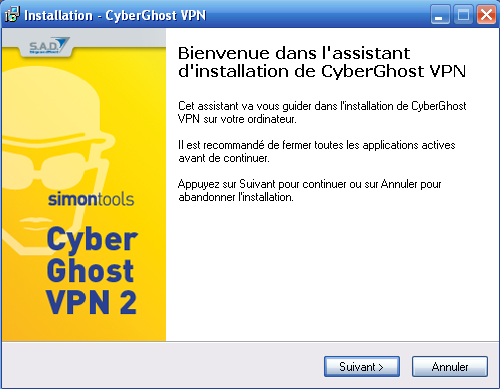Open the installer system menu icon
The height and width of the screenshot is (389, 500).
point(12,15)
